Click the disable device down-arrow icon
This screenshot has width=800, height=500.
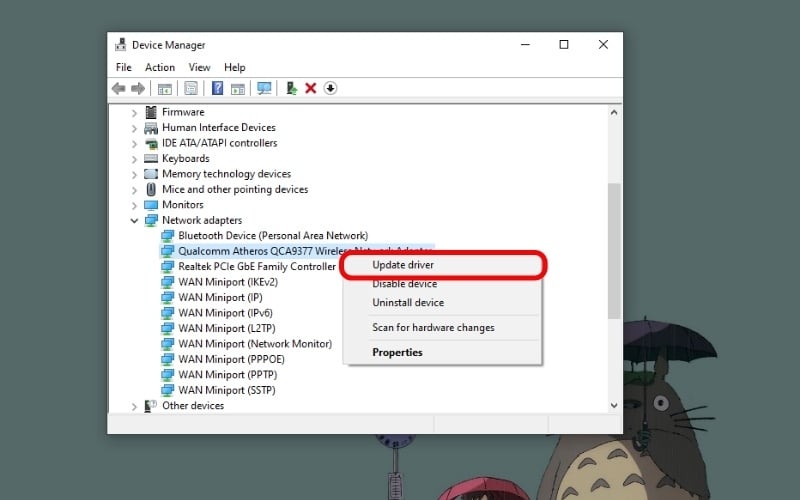pos(330,88)
